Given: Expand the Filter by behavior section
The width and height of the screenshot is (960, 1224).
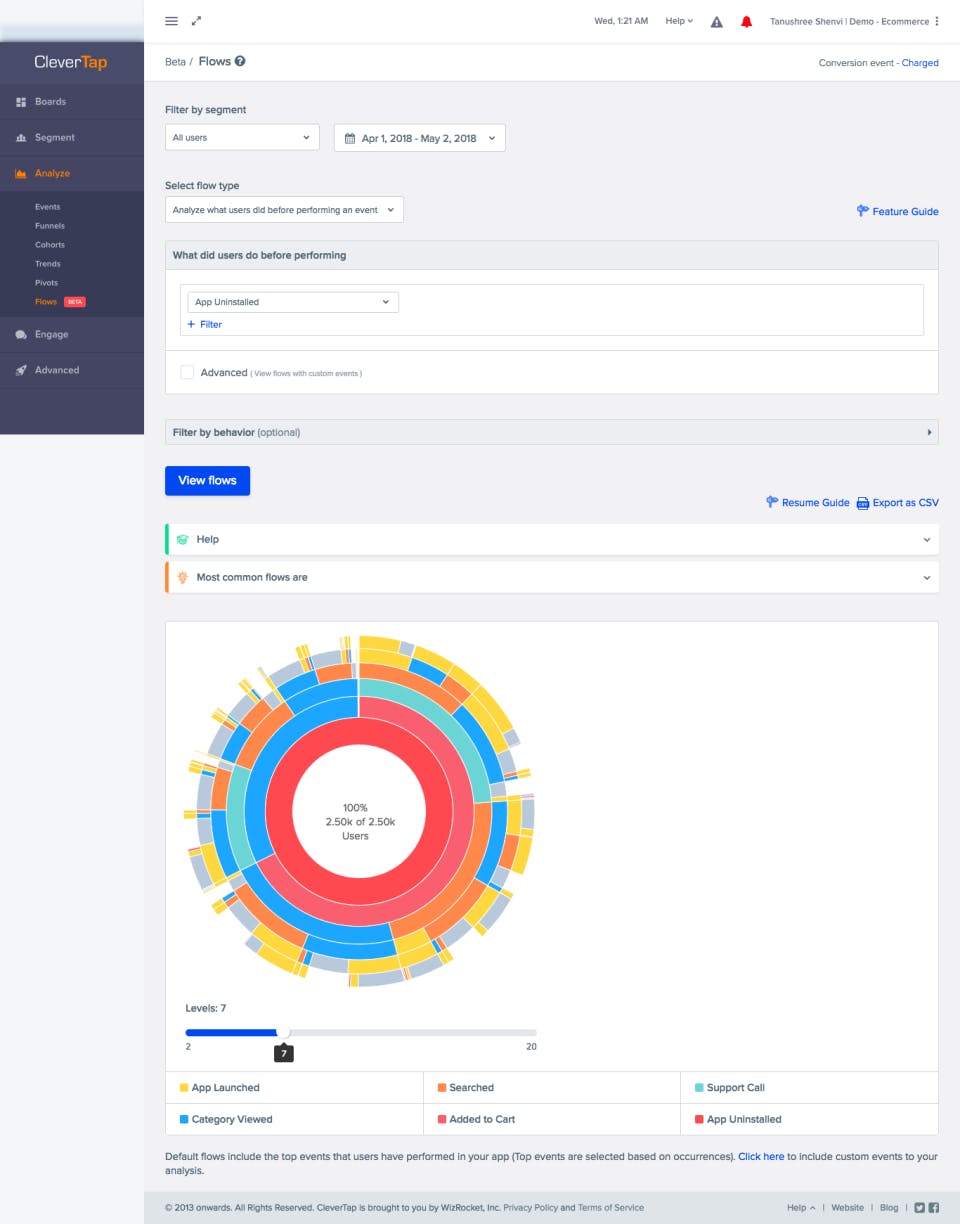Looking at the screenshot, I should 929,432.
